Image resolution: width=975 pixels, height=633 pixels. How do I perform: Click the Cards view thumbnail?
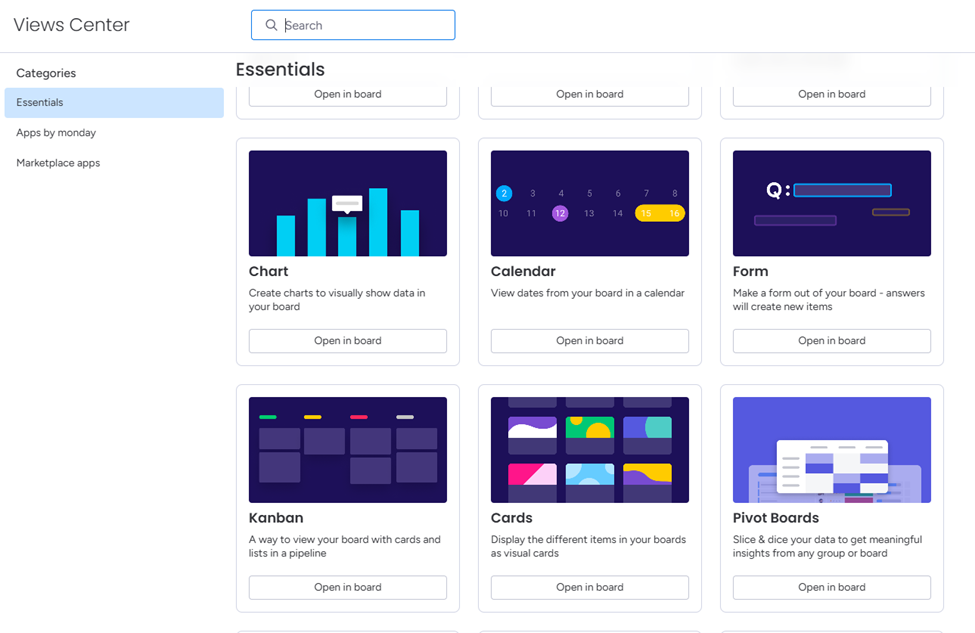tap(589, 450)
